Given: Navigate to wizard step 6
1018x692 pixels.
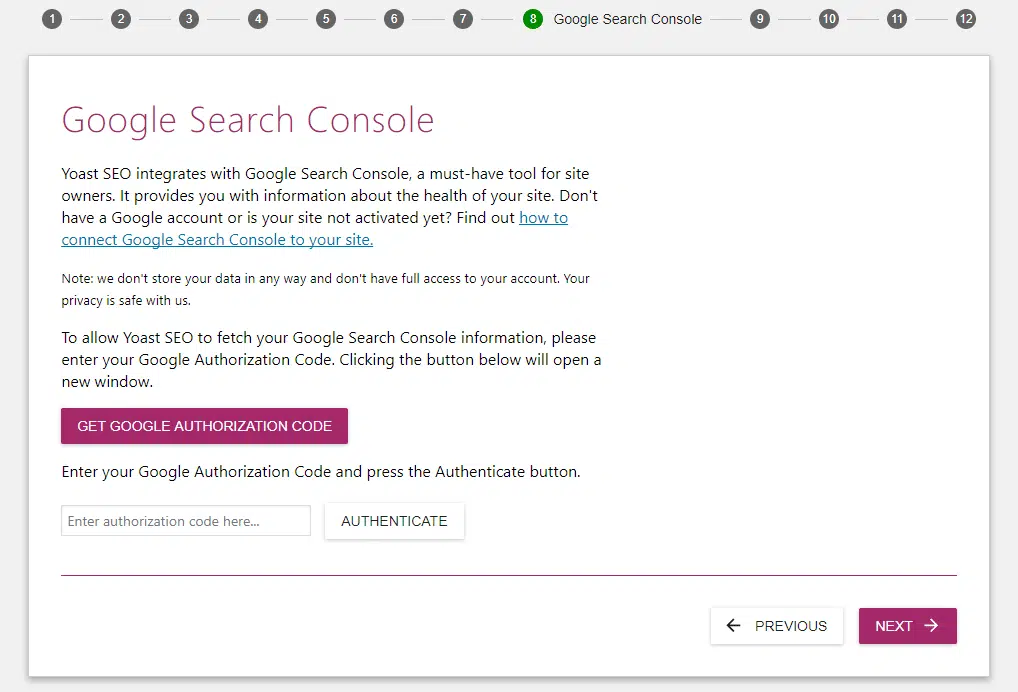Looking at the screenshot, I should point(394,19).
